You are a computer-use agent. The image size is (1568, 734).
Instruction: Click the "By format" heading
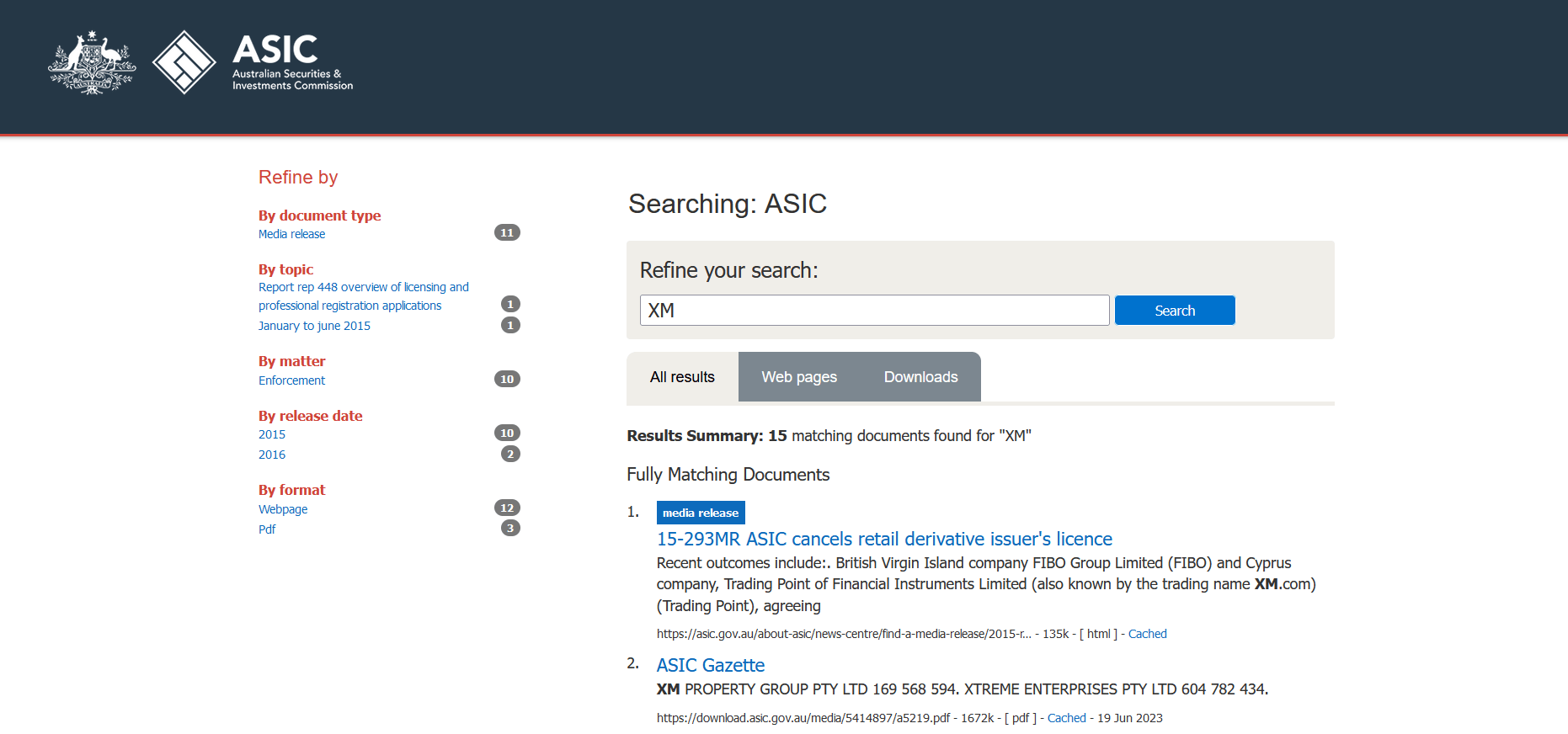pos(291,490)
